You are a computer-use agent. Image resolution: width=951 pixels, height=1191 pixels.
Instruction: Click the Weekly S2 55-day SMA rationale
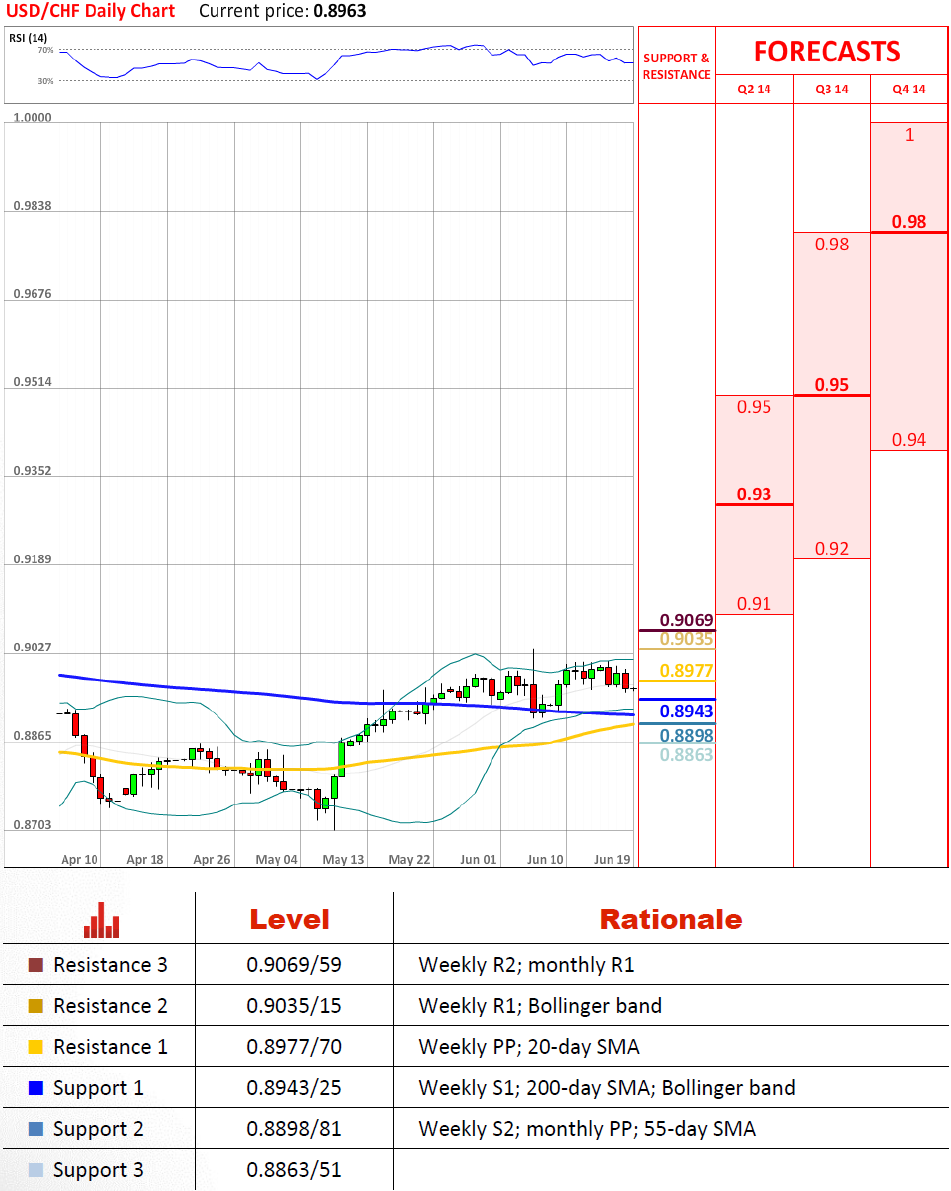587,1129
